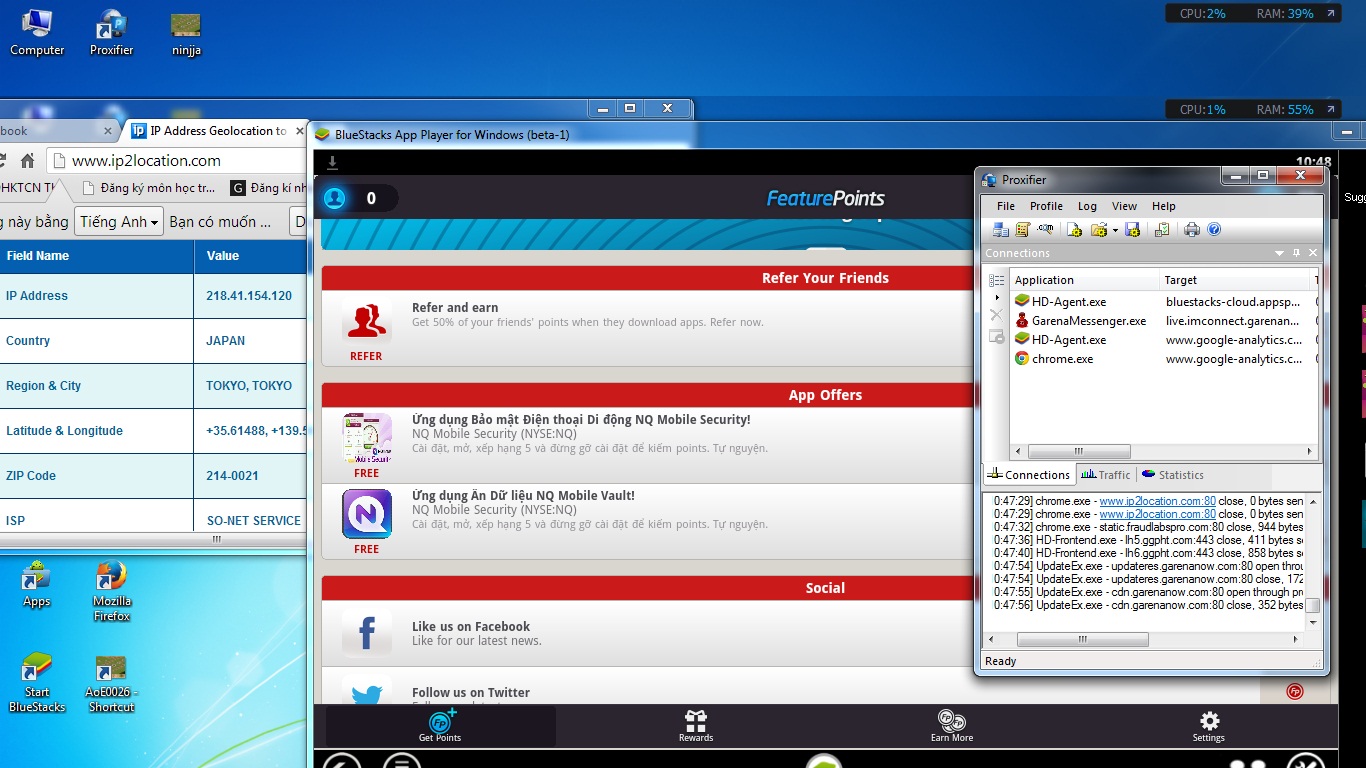The width and height of the screenshot is (1366, 768).
Task: Click log's vertical scrollbar down arrow
Action: (1313, 624)
